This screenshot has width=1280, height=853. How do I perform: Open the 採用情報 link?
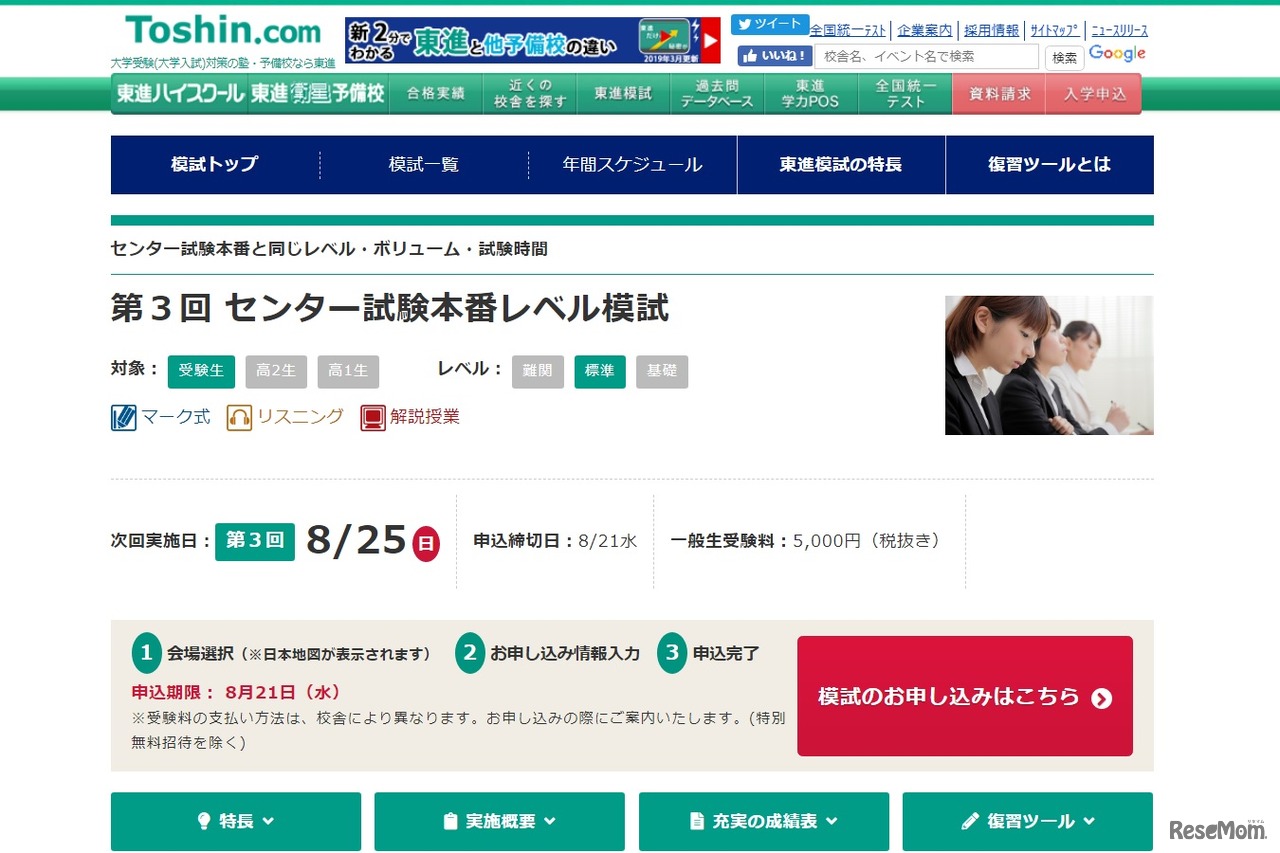point(991,30)
